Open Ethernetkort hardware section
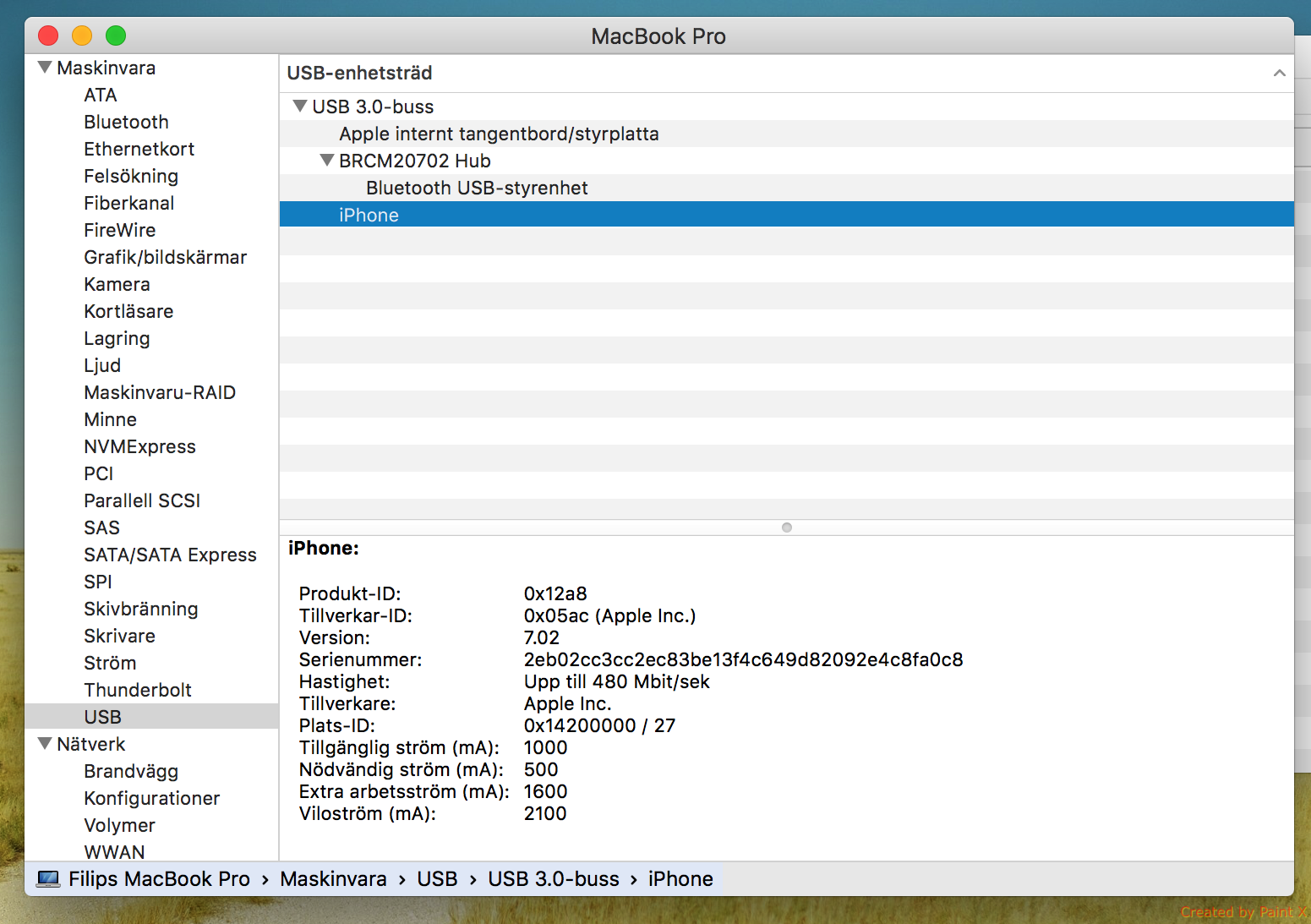1311x924 pixels. 139,149
